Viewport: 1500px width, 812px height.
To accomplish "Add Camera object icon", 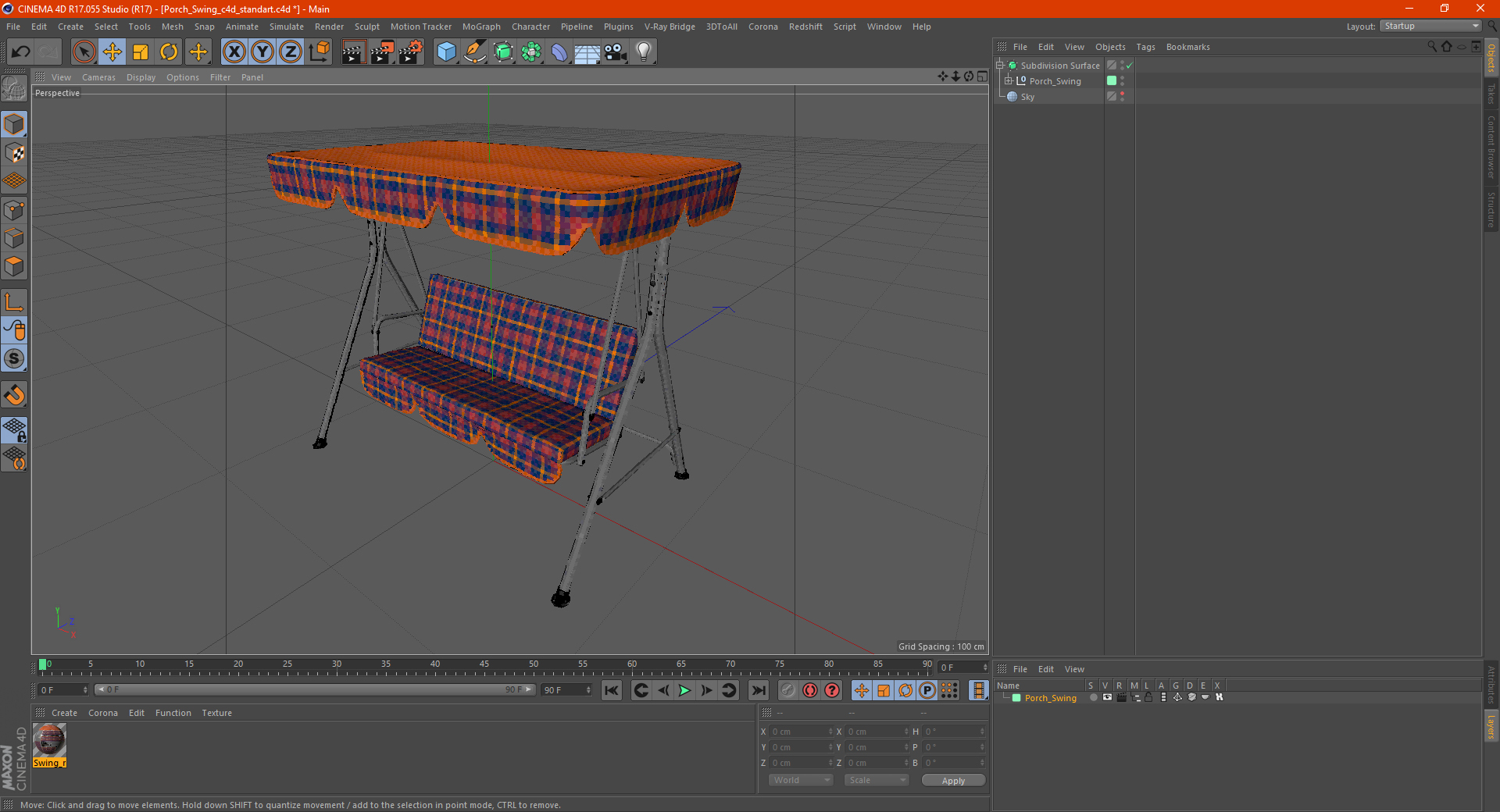I will 616,52.
